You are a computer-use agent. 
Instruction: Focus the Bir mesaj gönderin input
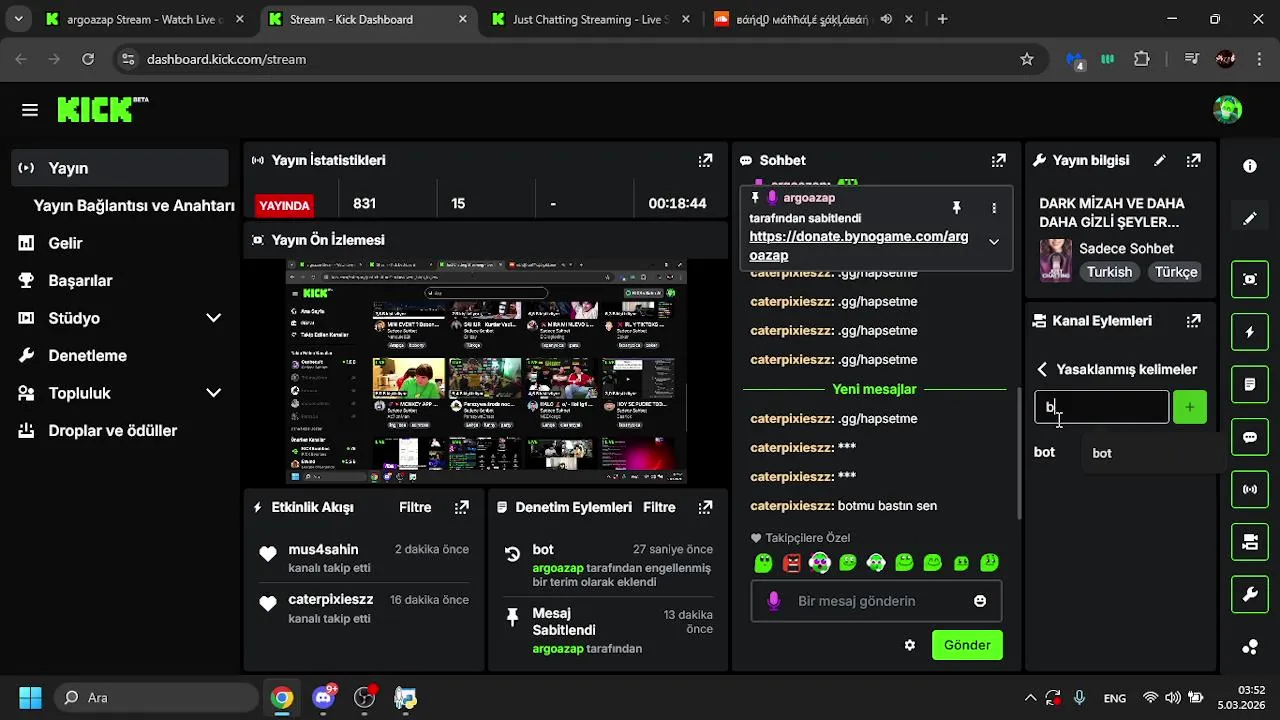coord(876,601)
